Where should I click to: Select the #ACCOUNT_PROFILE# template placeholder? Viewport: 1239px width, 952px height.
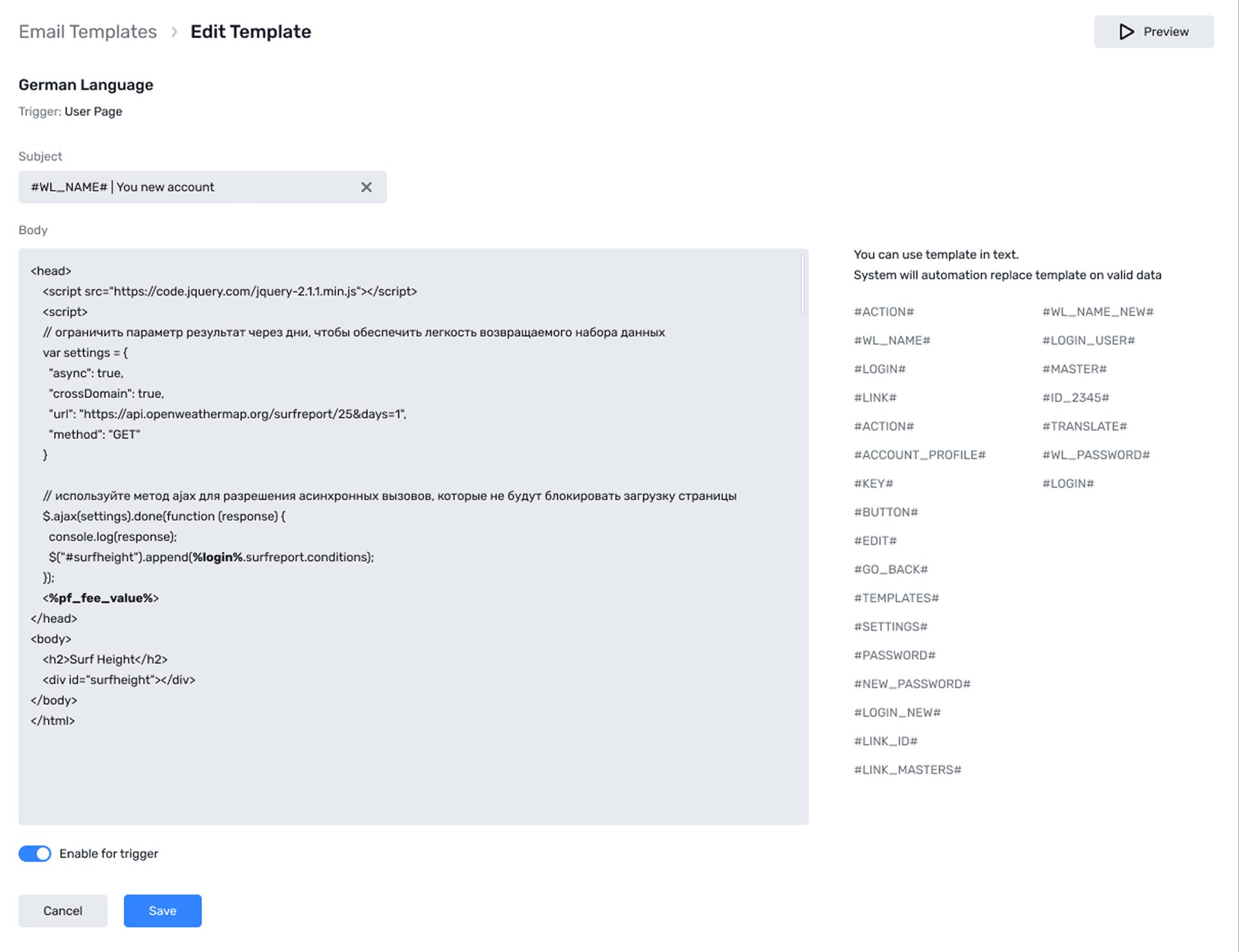(919, 454)
